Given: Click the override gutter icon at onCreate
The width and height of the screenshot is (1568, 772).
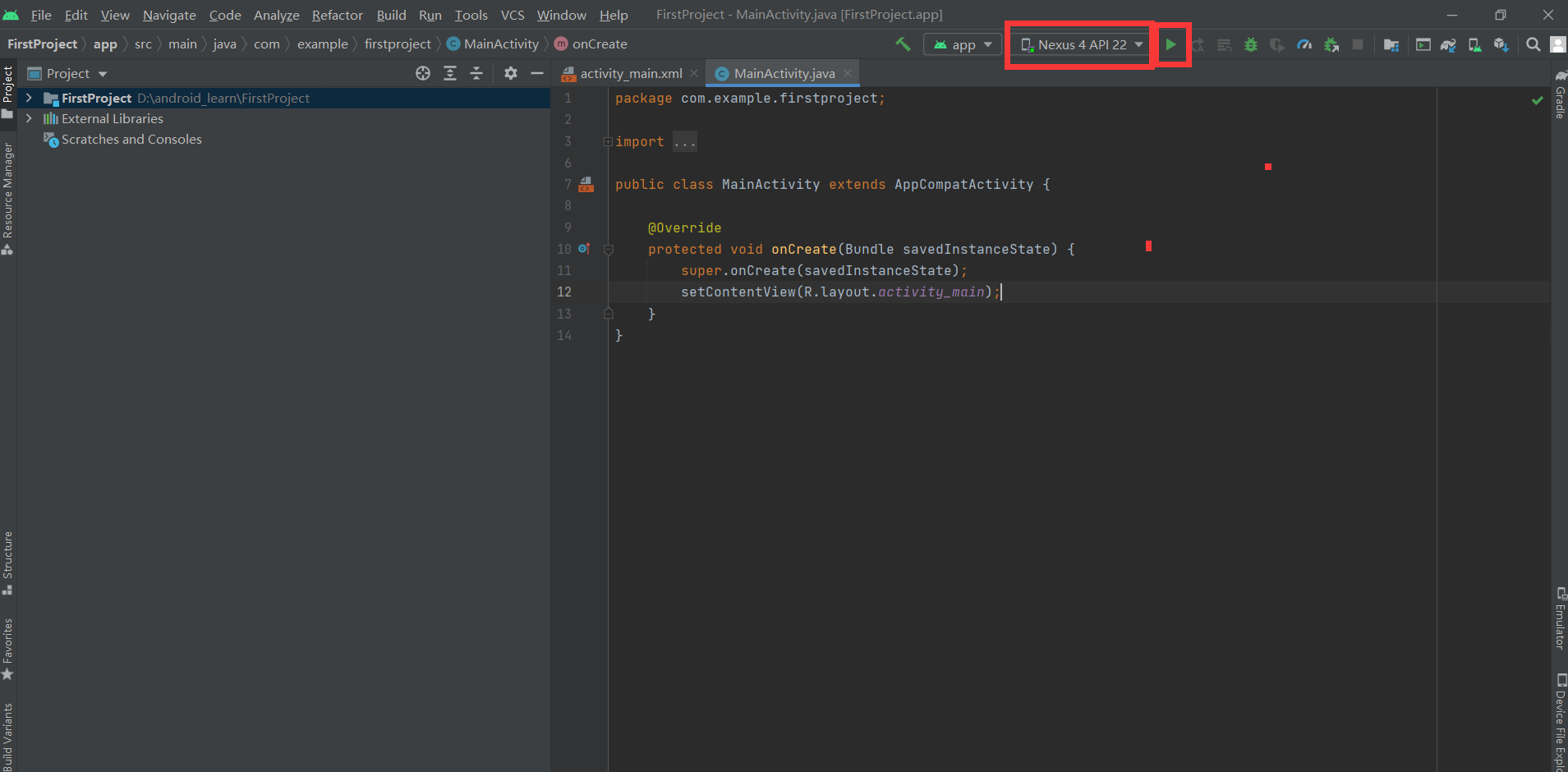Looking at the screenshot, I should (x=584, y=248).
